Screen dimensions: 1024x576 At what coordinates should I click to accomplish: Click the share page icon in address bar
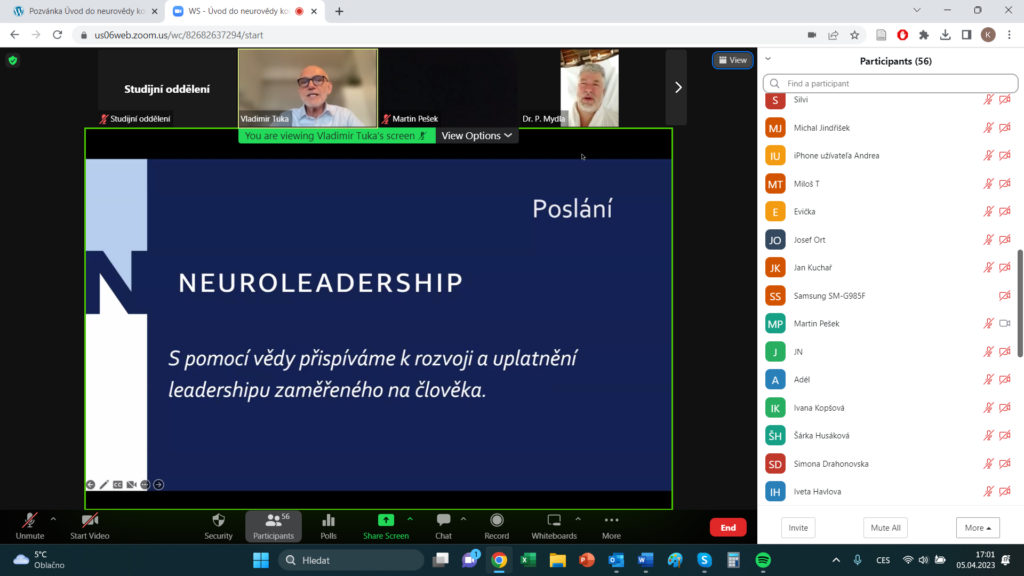833,35
